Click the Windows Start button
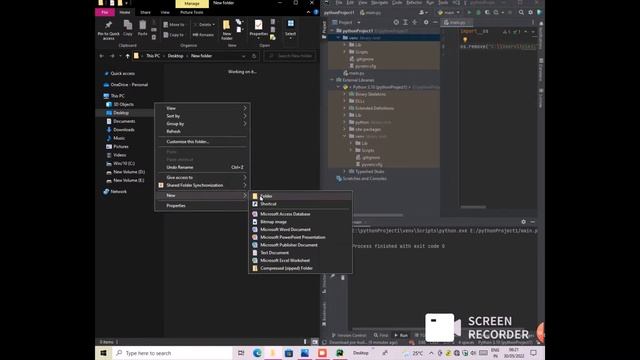This screenshot has width=640, height=360. tap(103, 353)
